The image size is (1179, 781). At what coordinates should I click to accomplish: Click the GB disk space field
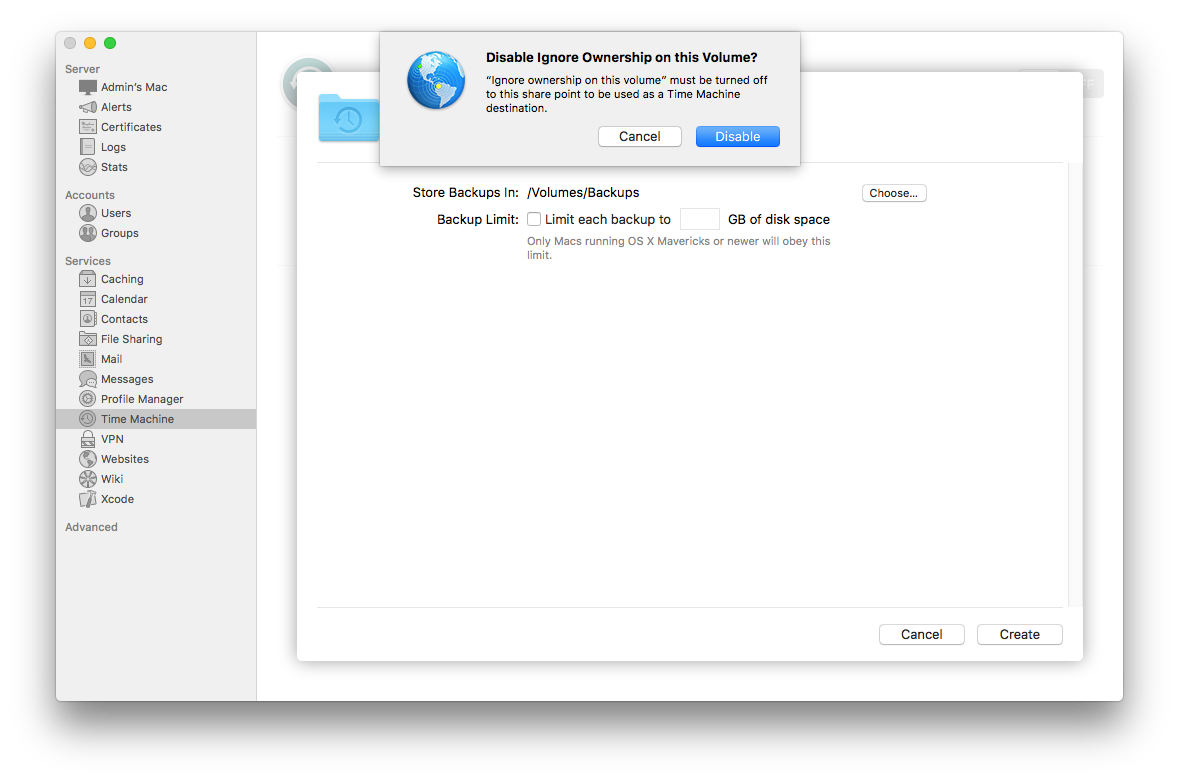point(699,218)
